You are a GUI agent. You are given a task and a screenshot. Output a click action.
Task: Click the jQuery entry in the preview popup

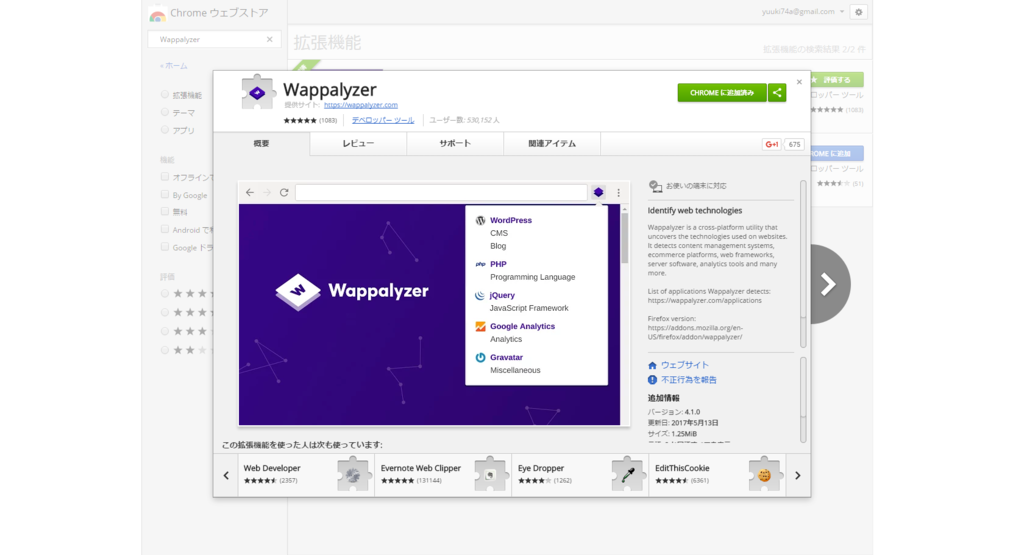pyautogui.click(x=502, y=295)
